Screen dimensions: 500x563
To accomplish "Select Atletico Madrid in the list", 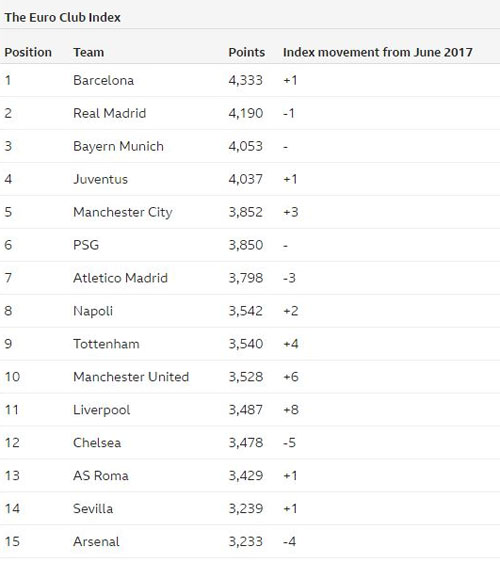I will [x=121, y=278].
